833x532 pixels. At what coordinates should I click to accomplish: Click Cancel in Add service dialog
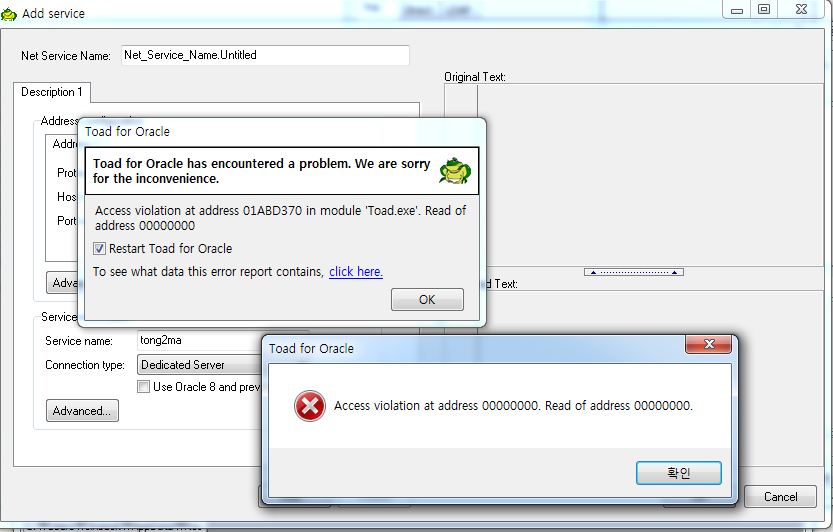[780, 496]
